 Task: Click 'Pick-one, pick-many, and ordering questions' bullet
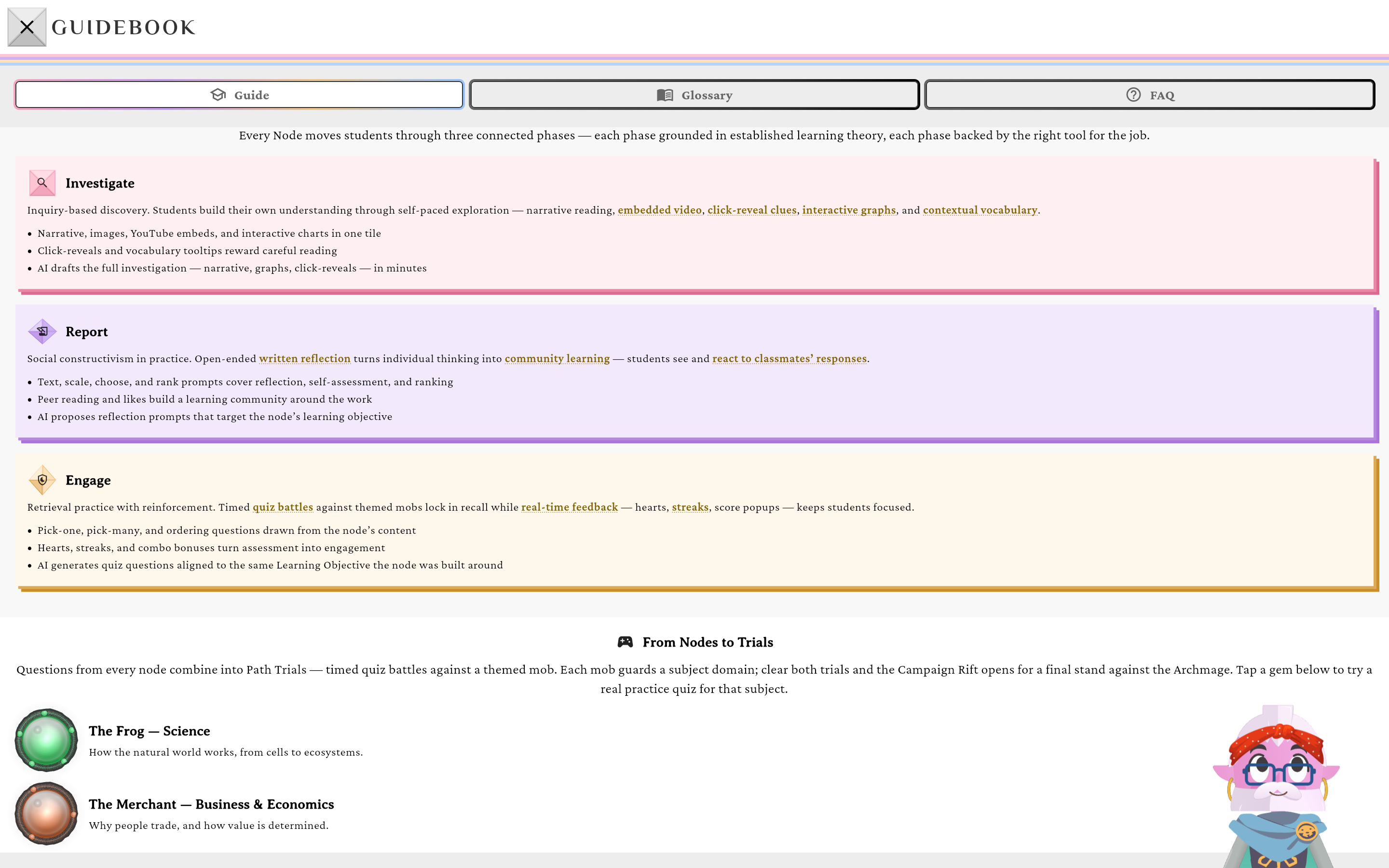point(227,530)
